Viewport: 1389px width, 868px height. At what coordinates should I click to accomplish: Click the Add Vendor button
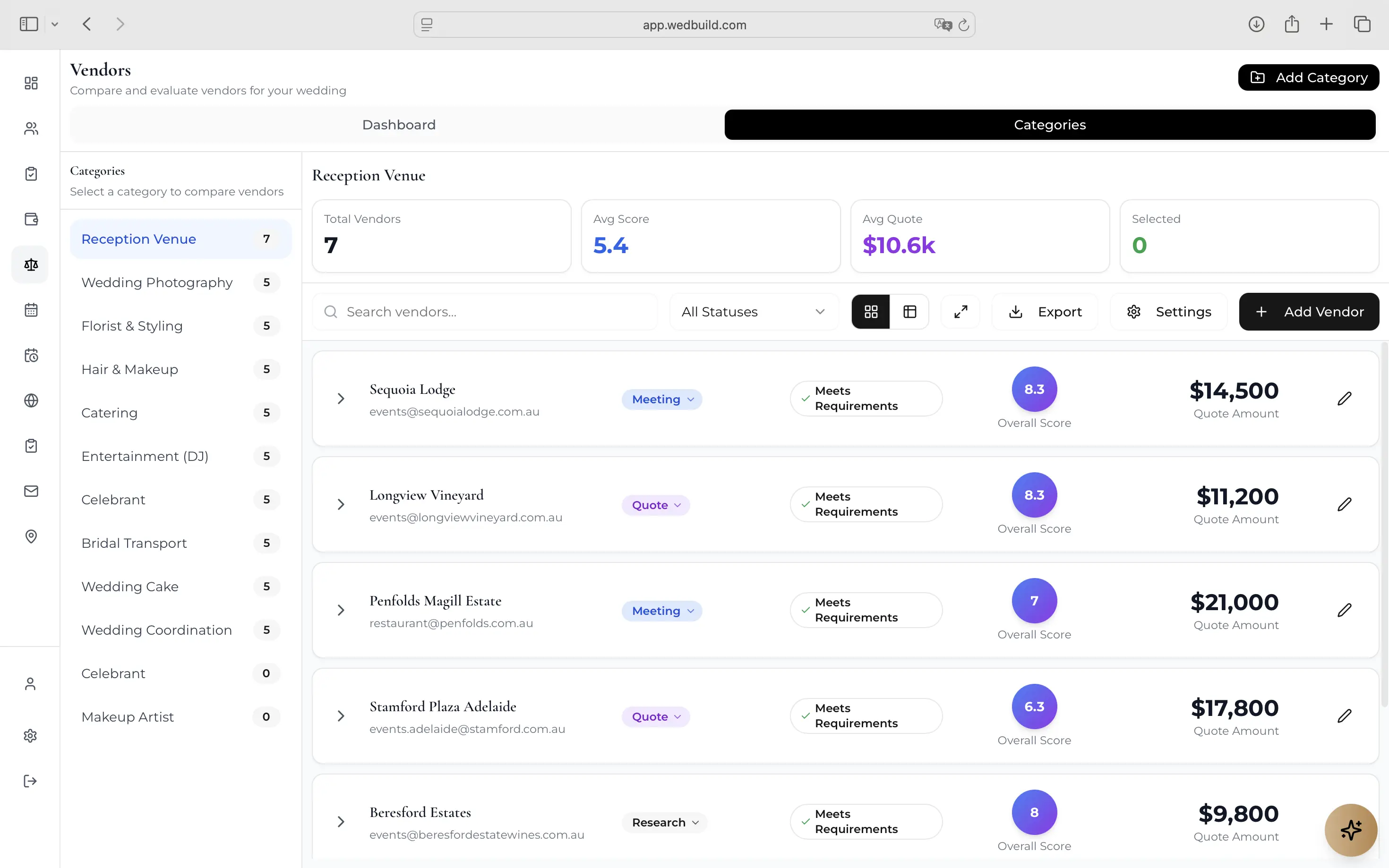(1309, 312)
